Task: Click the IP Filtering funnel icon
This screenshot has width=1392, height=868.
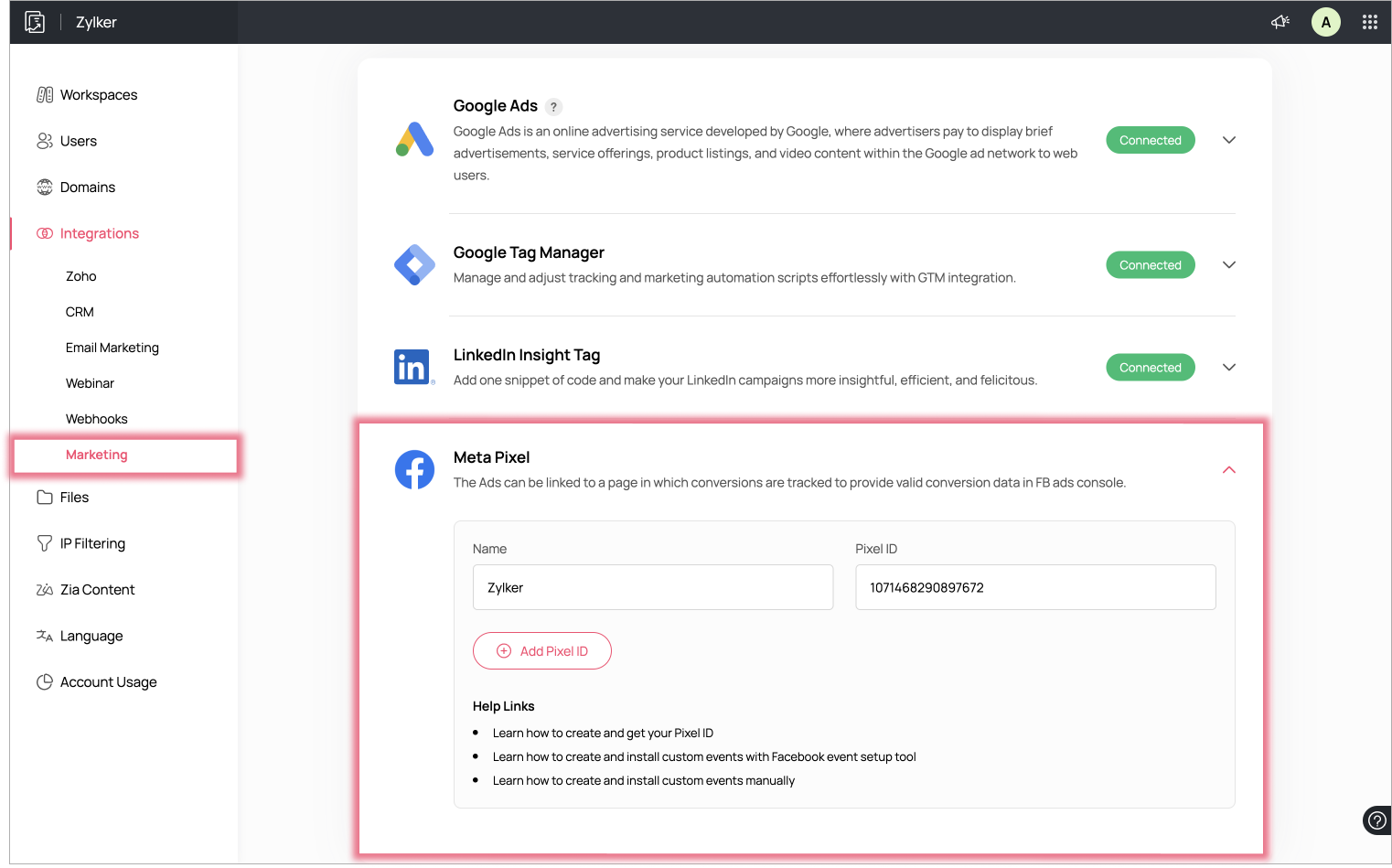Action: (45, 543)
